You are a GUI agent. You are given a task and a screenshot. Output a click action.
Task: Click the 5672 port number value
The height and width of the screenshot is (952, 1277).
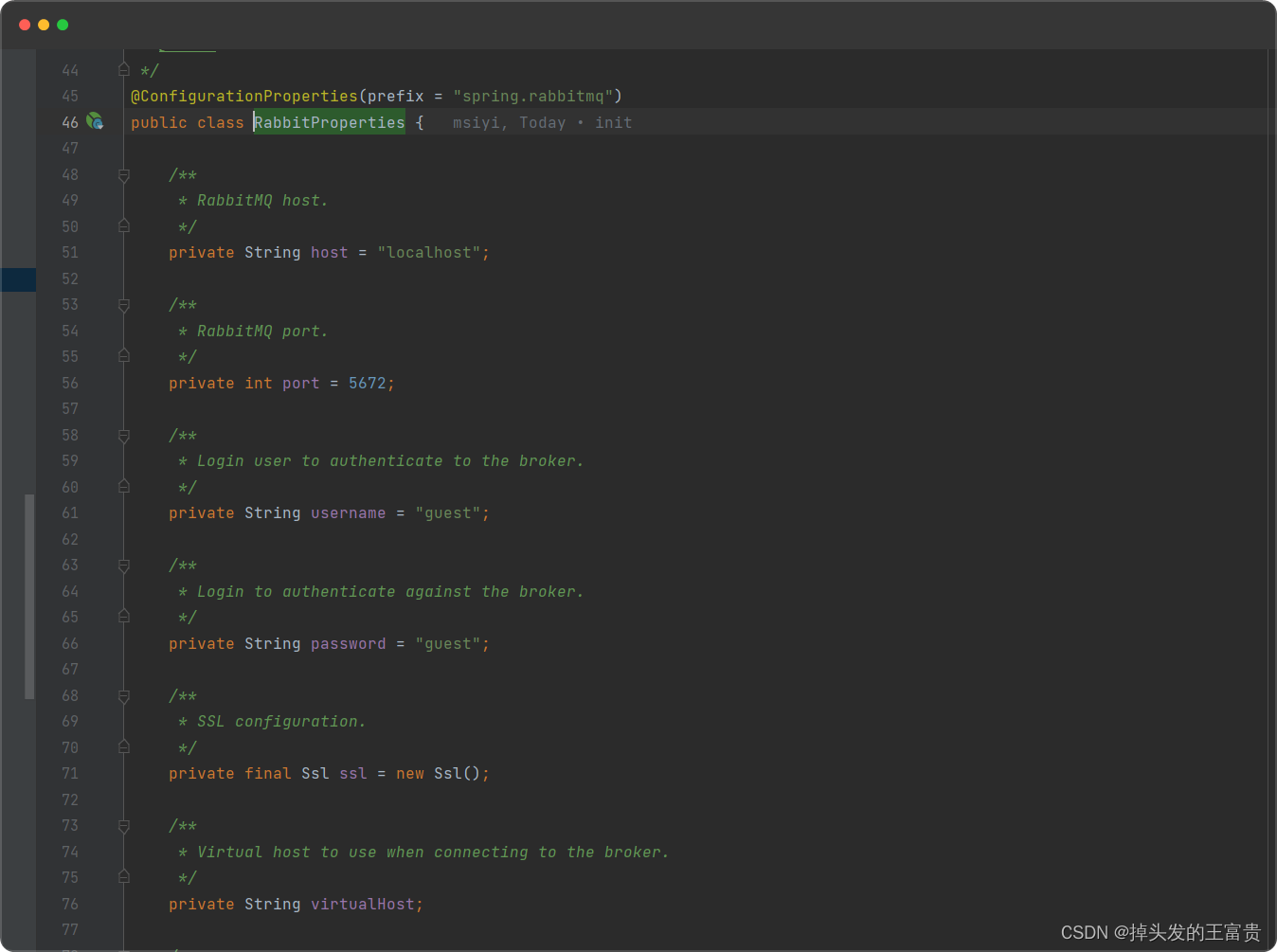(368, 383)
